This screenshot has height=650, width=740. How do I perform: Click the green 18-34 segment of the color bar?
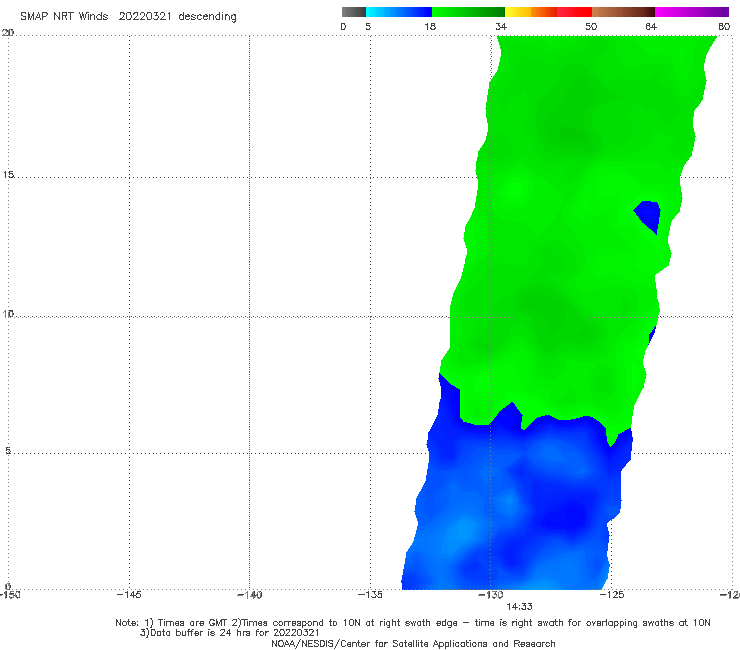click(x=468, y=12)
